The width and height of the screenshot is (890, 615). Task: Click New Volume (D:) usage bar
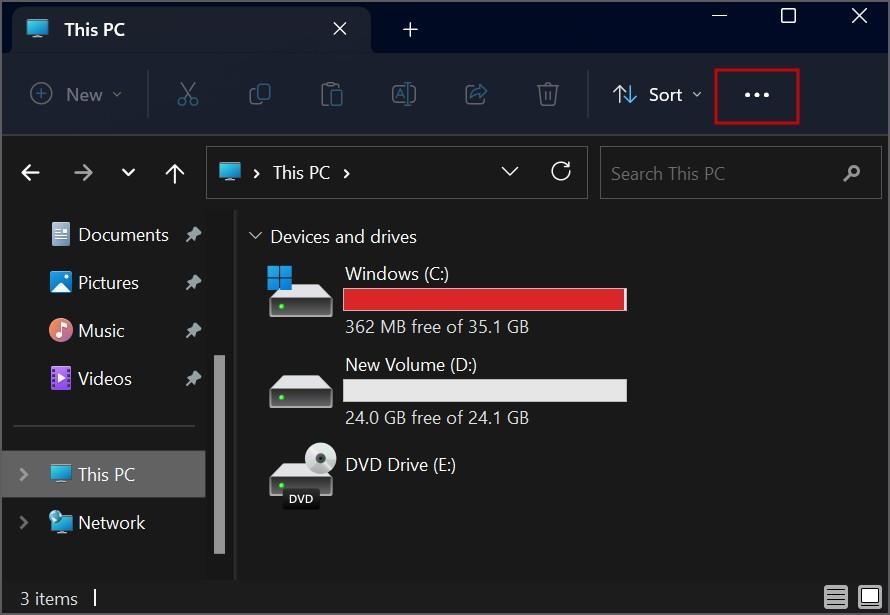point(485,390)
